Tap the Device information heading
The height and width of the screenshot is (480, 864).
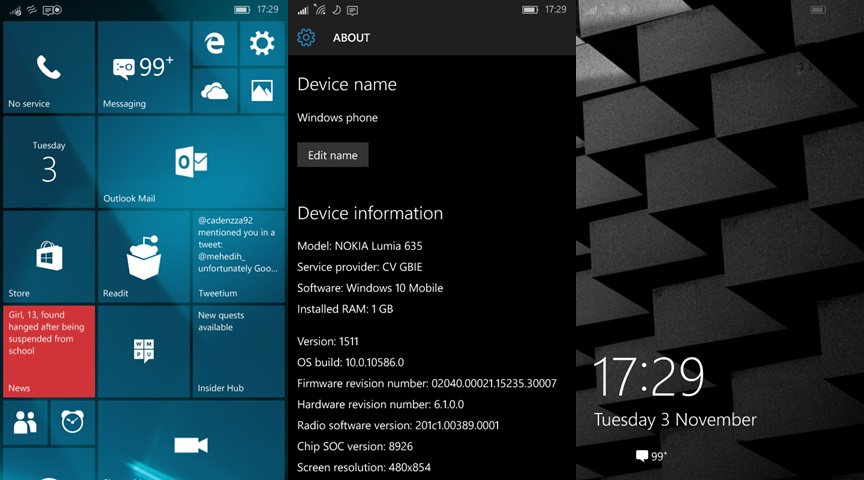coord(370,213)
